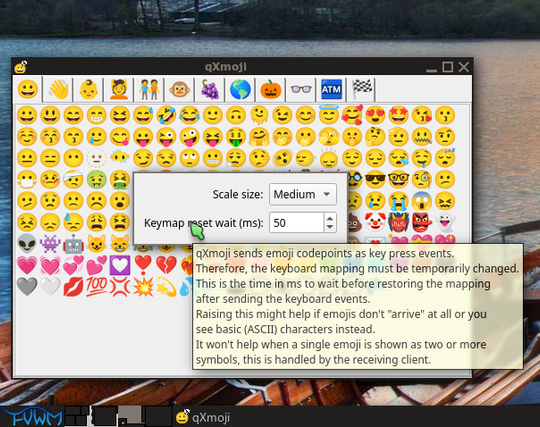This screenshot has height=427, width=540.
Task: Switch to the glasses objects tab
Action: coord(301,90)
